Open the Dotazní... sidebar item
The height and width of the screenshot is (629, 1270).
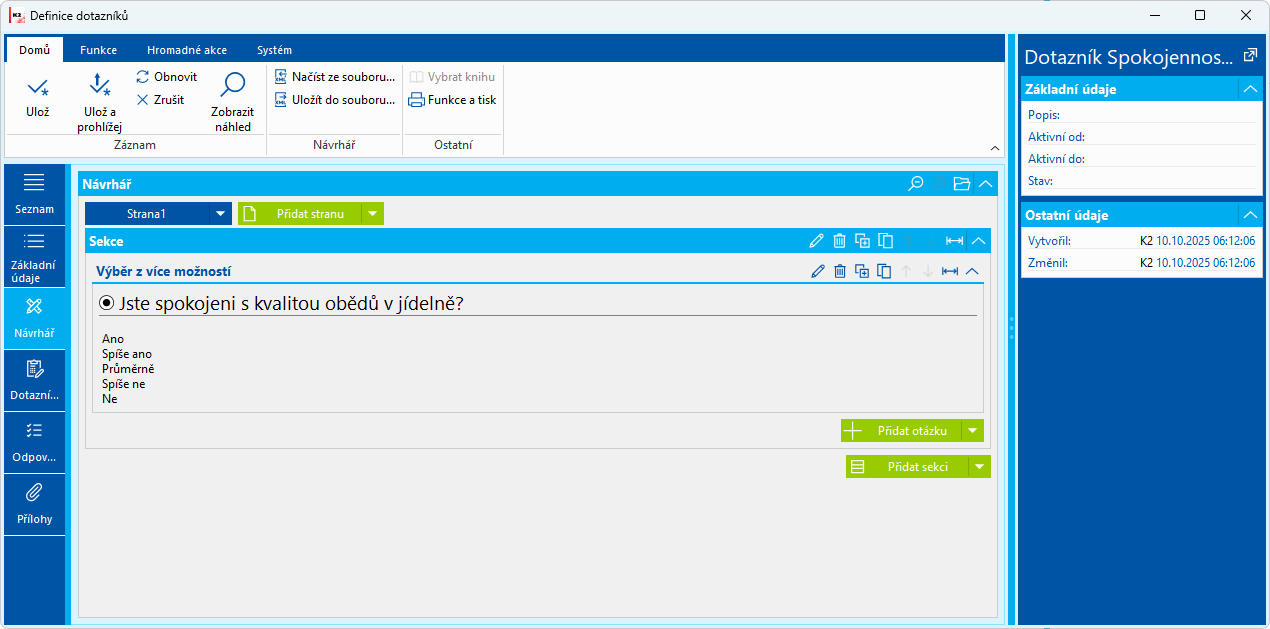click(35, 381)
